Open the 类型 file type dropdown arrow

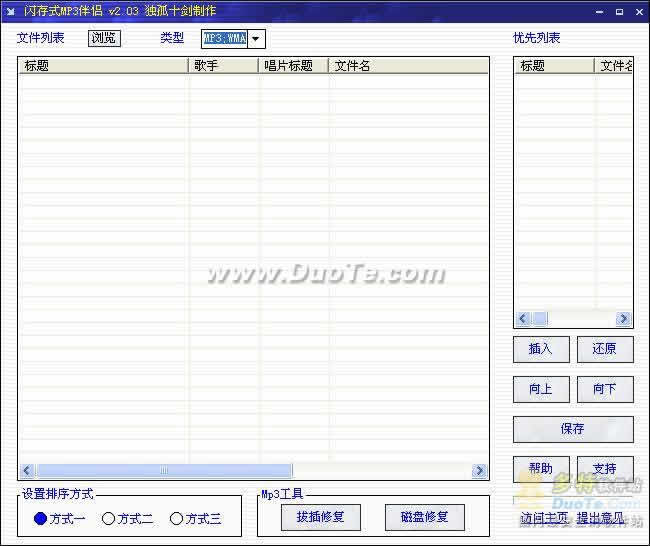(x=256, y=39)
